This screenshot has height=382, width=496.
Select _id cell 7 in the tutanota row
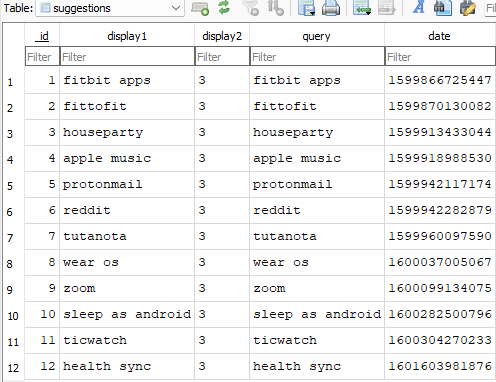pos(42,236)
